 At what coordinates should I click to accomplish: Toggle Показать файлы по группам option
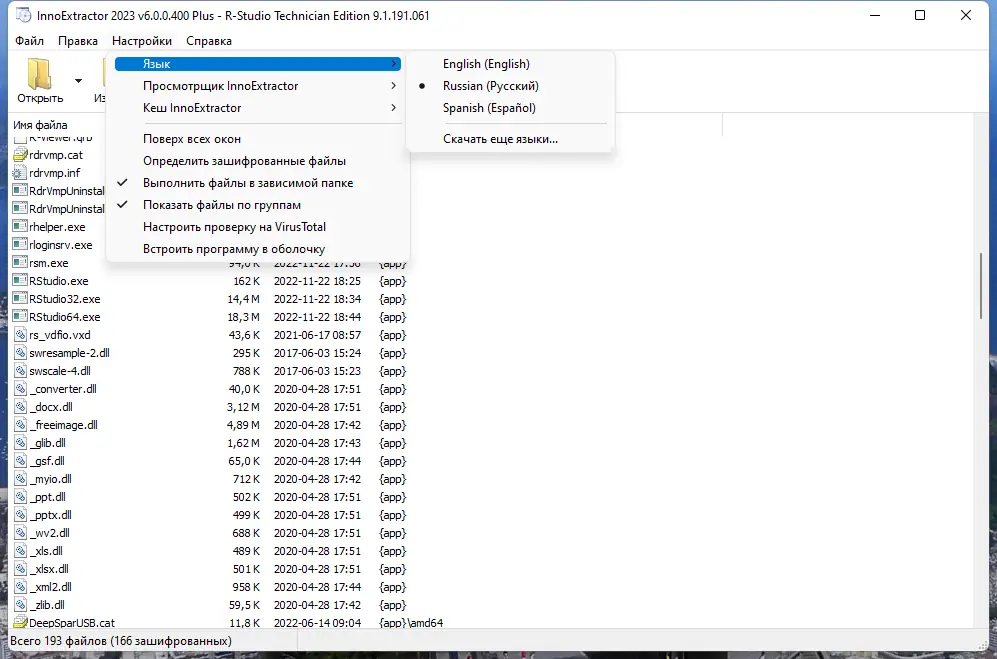[258, 205]
